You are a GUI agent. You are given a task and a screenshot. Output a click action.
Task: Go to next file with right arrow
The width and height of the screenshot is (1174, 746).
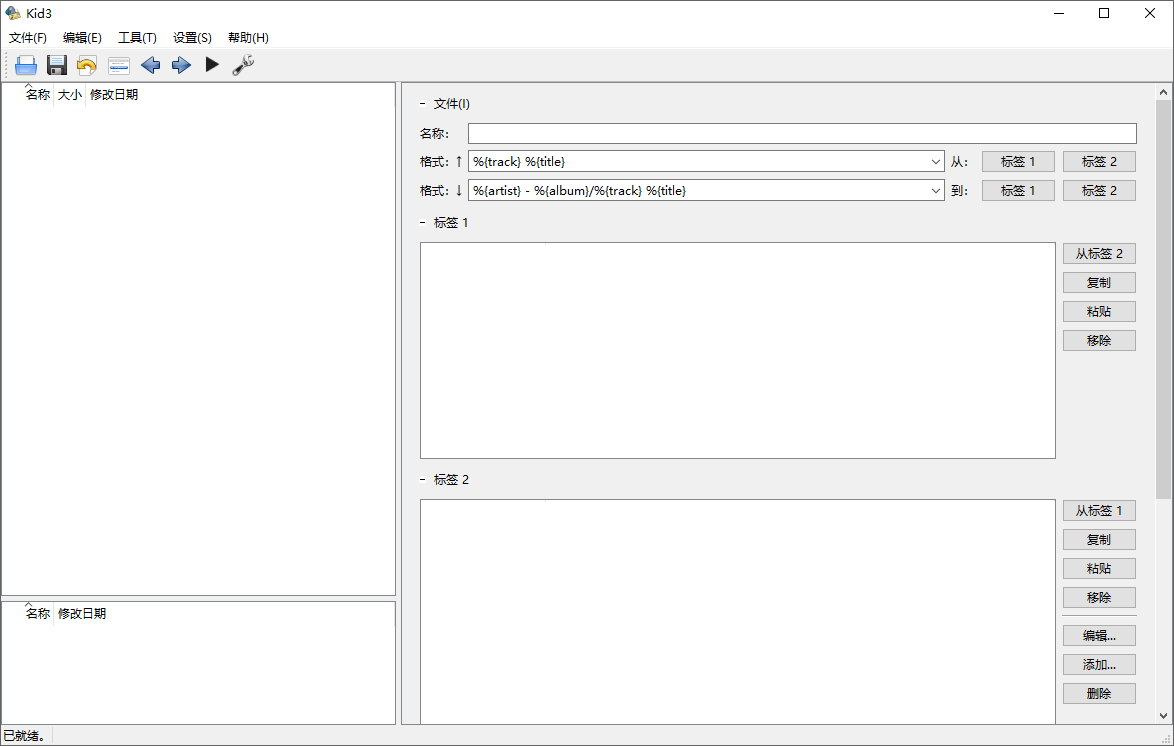tap(181, 65)
